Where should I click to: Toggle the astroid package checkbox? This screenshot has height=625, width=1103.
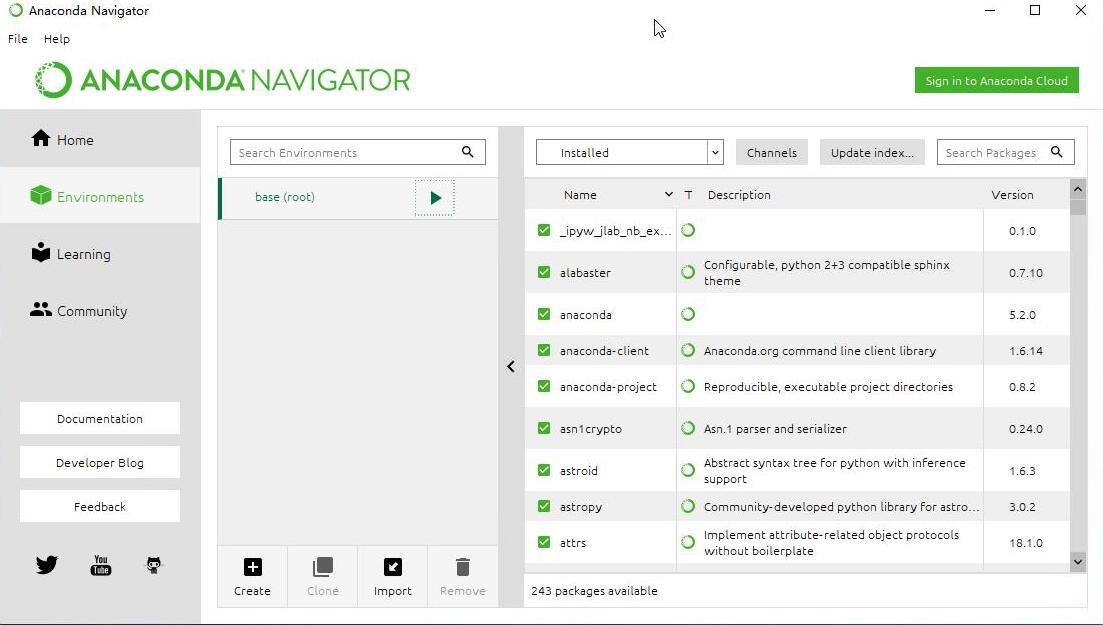point(544,470)
